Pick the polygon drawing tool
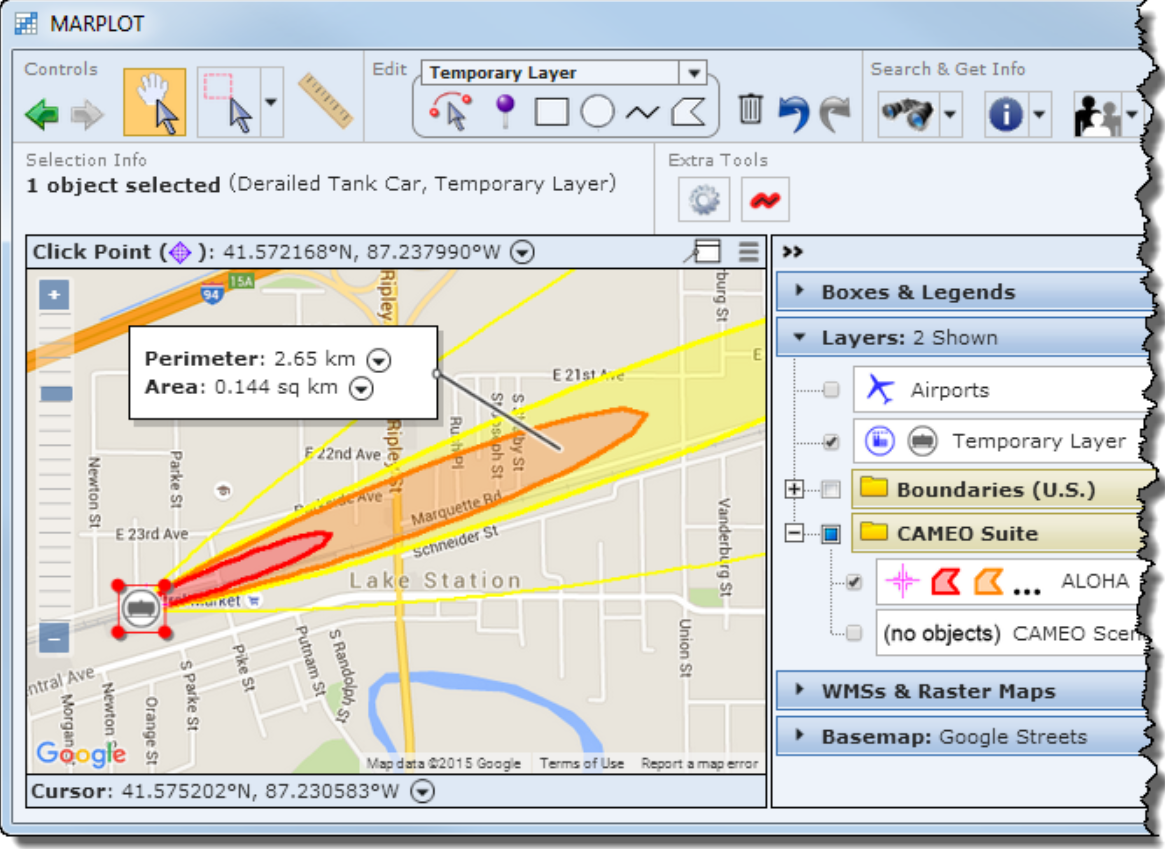This screenshot has height=849, width=1165. (688, 111)
